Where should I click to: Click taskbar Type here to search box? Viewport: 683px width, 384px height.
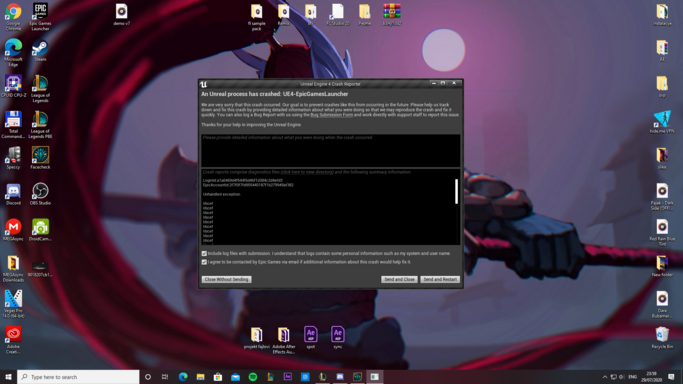(78, 377)
